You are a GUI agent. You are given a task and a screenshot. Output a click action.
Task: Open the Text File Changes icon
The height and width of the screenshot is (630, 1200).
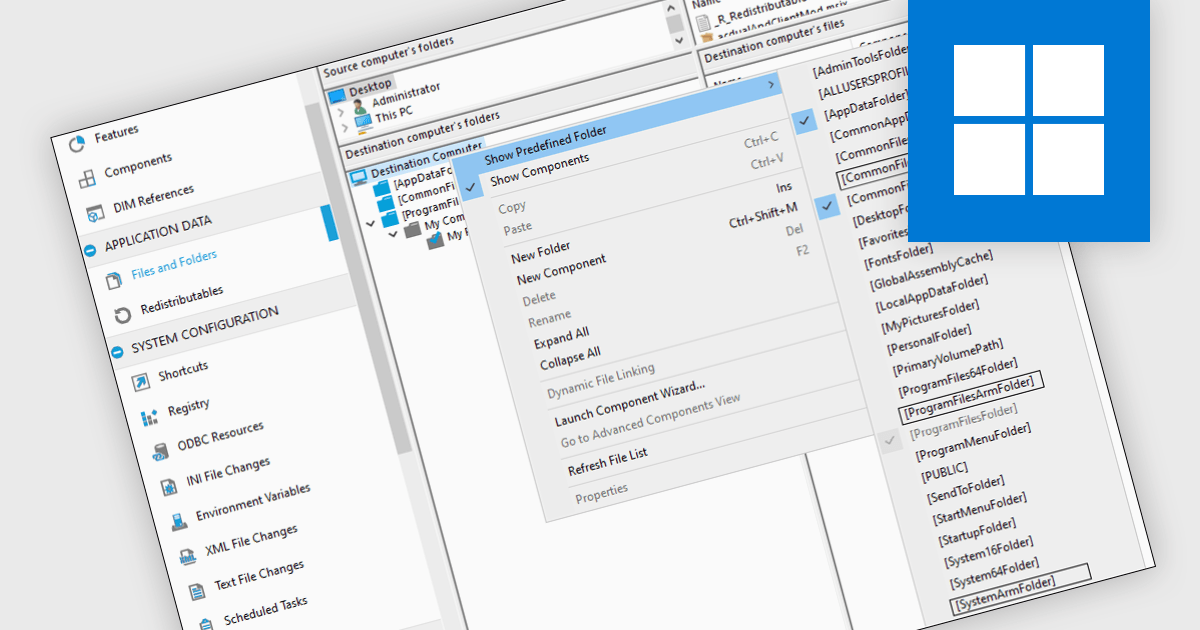(x=196, y=590)
